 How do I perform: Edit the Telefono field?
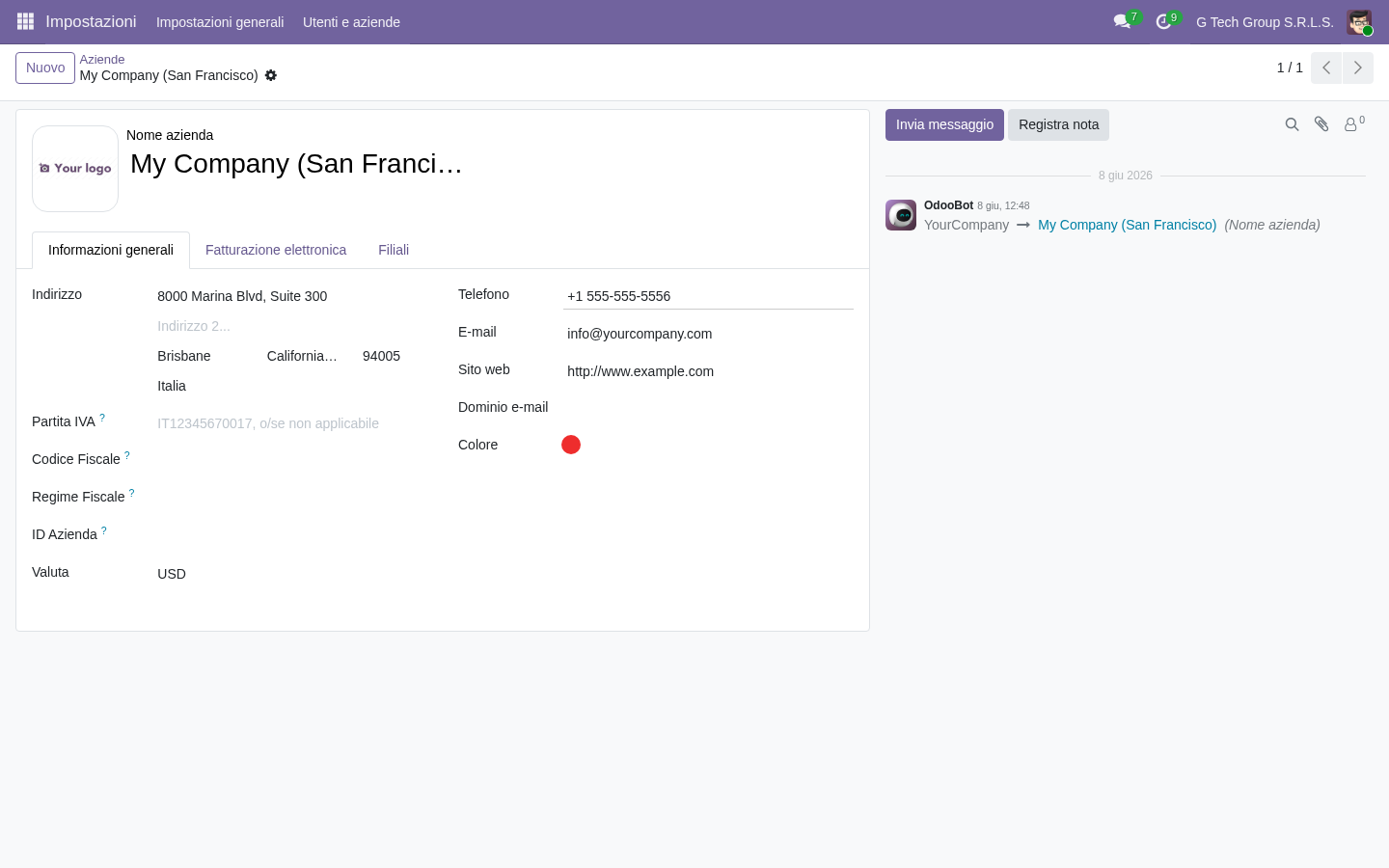point(708,296)
